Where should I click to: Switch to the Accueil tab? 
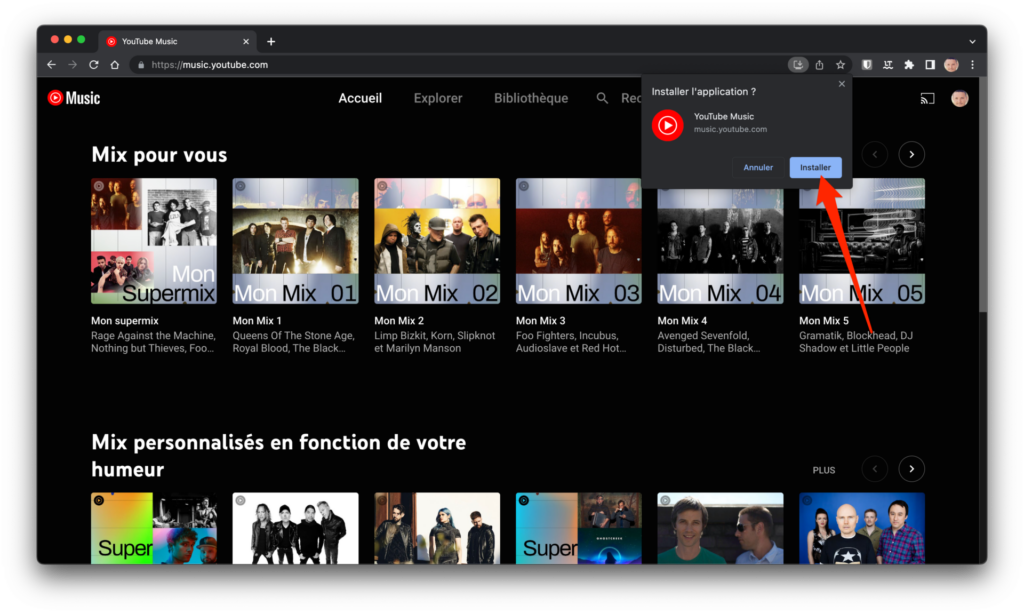(x=360, y=98)
